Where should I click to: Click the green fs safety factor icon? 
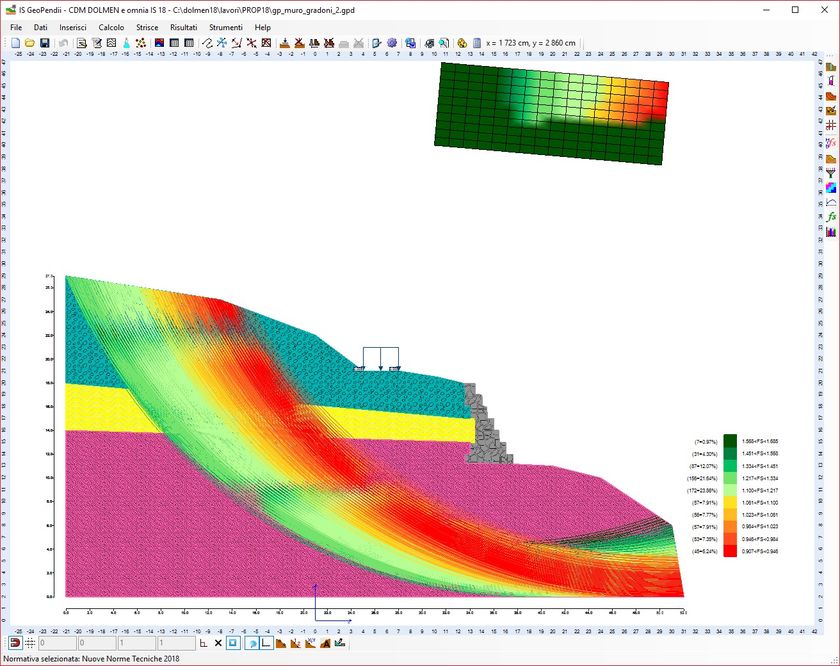(831, 217)
